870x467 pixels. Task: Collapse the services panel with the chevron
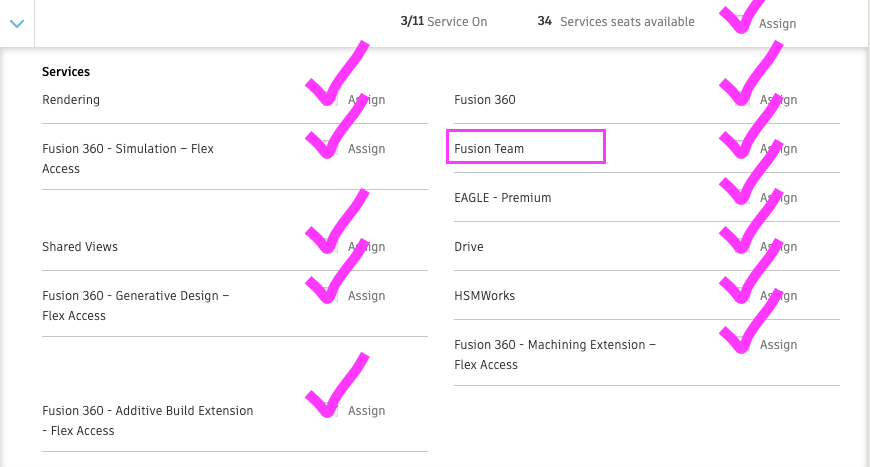(16, 22)
